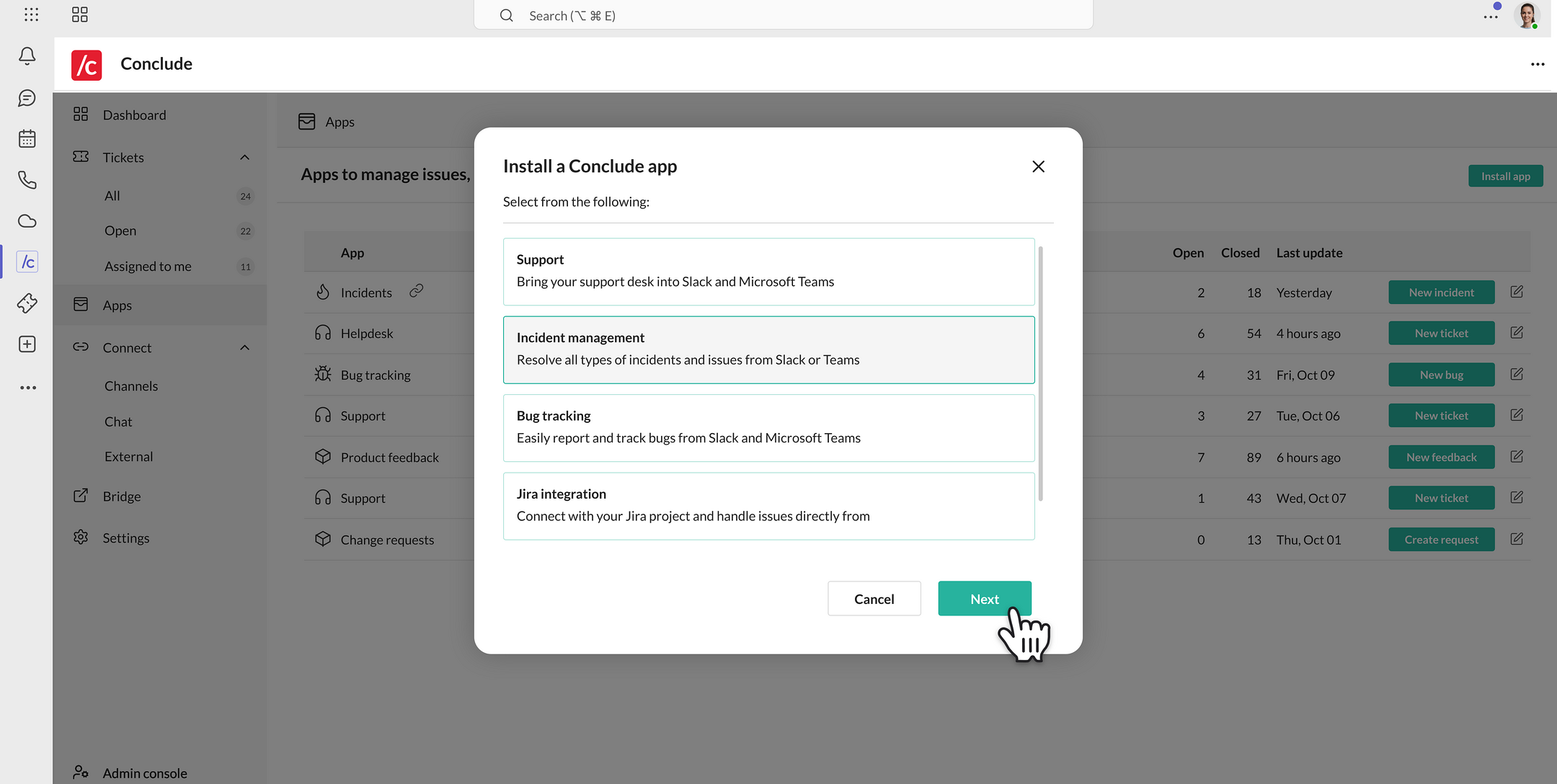Click the Search input field

784,15
